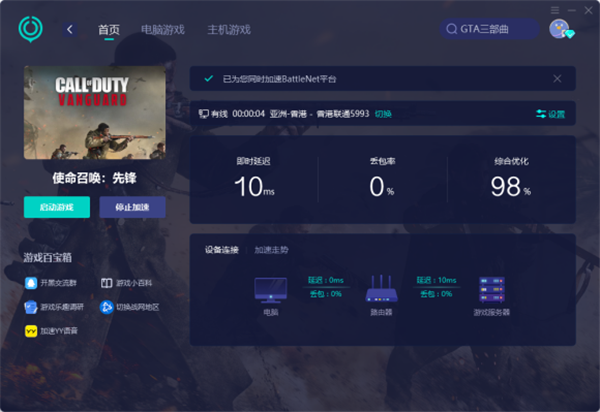Open 开黑交流群 tool

point(51,283)
